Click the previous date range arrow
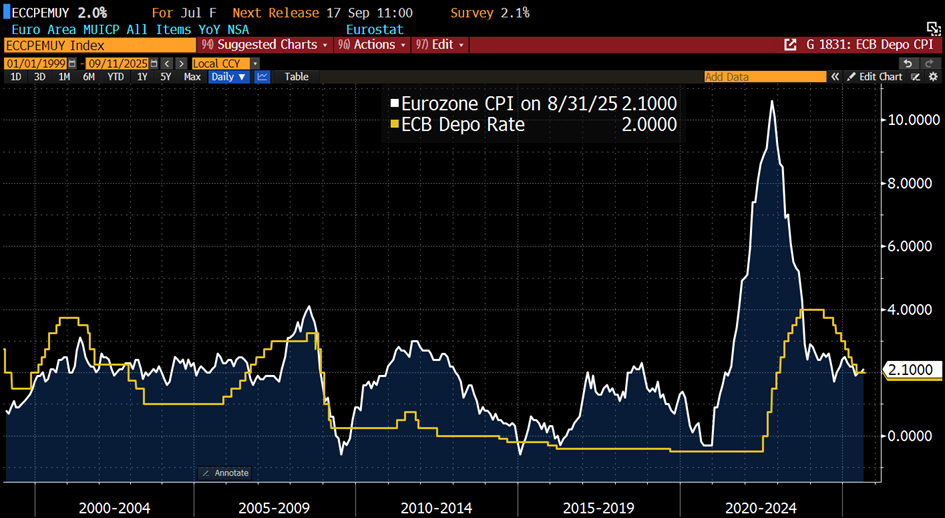The image size is (945, 518). tap(167, 63)
